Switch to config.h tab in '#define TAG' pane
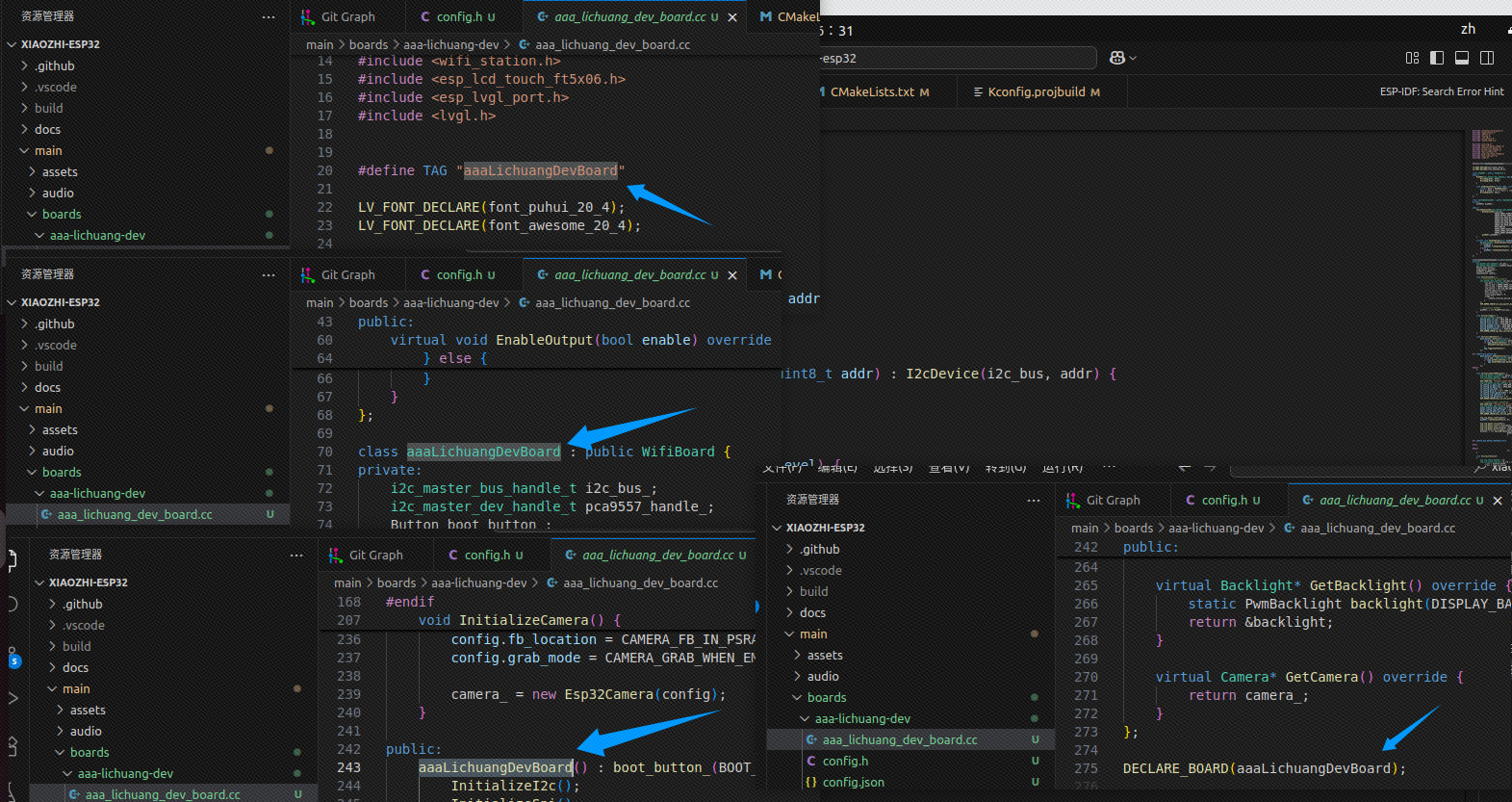 pyautogui.click(x=458, y=17)
